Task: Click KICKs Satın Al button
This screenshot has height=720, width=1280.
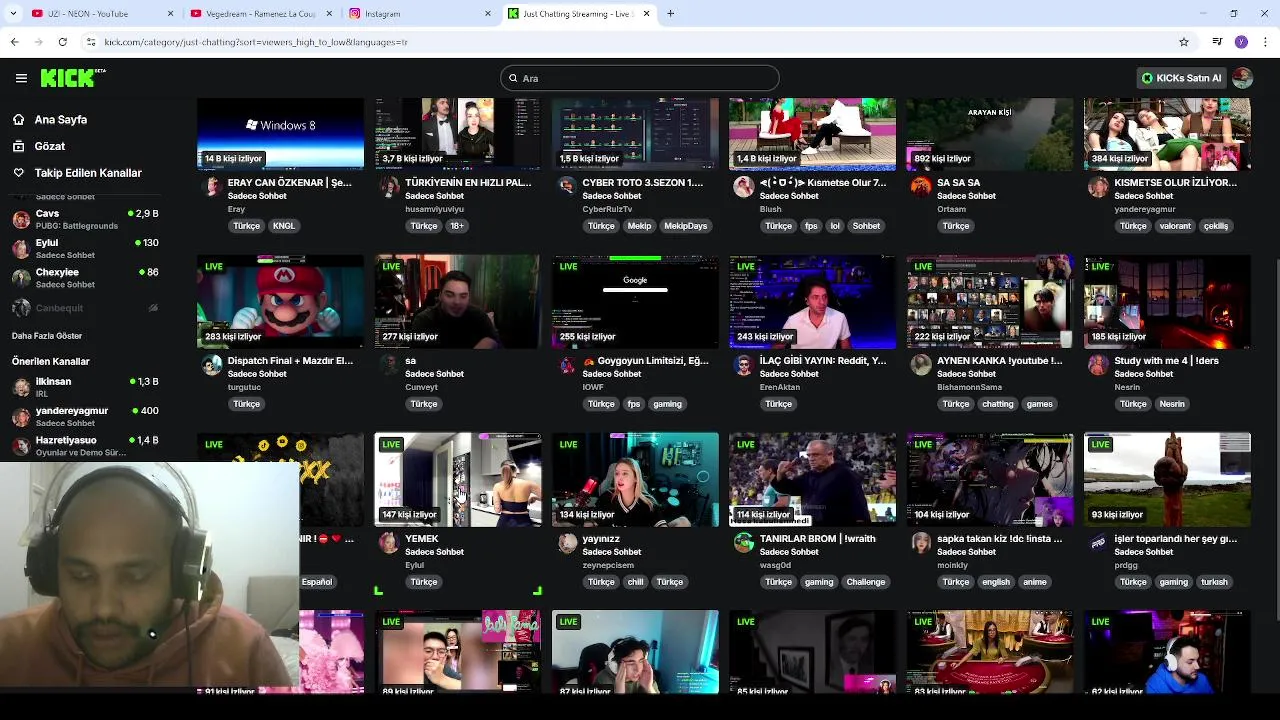Action: coord(1182,78)
